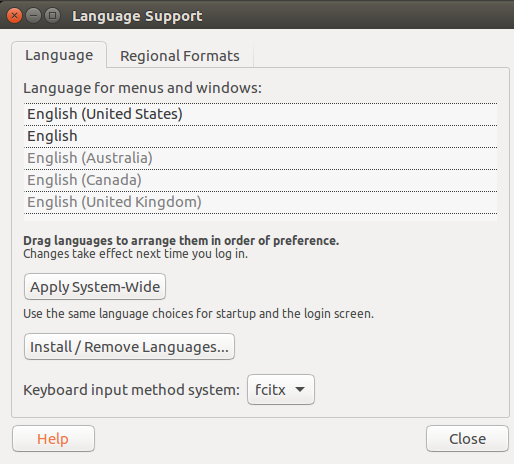Click the Keyboard input method system label
Screen dimensions: 514x464
tap(131, 390)
